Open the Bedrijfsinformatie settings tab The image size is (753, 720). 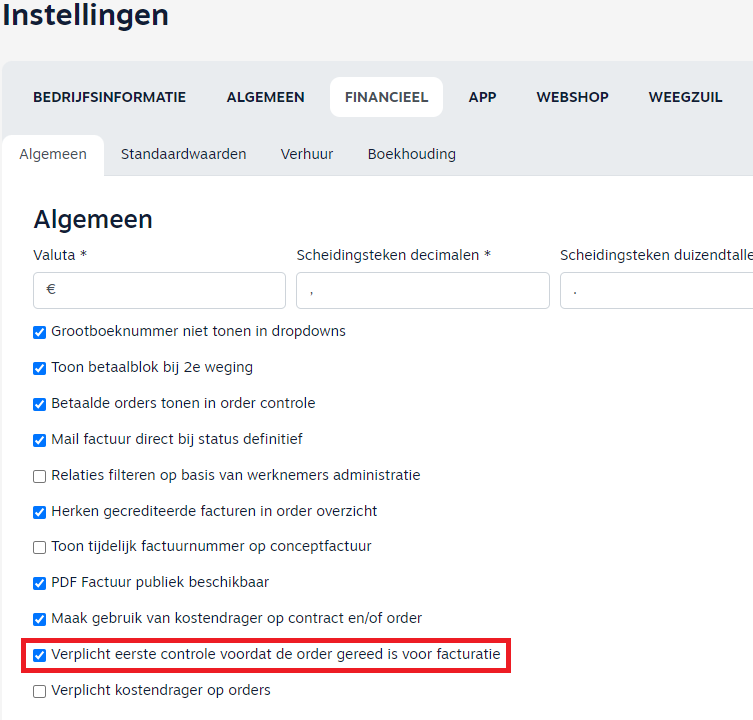click(x=109, y=97)
